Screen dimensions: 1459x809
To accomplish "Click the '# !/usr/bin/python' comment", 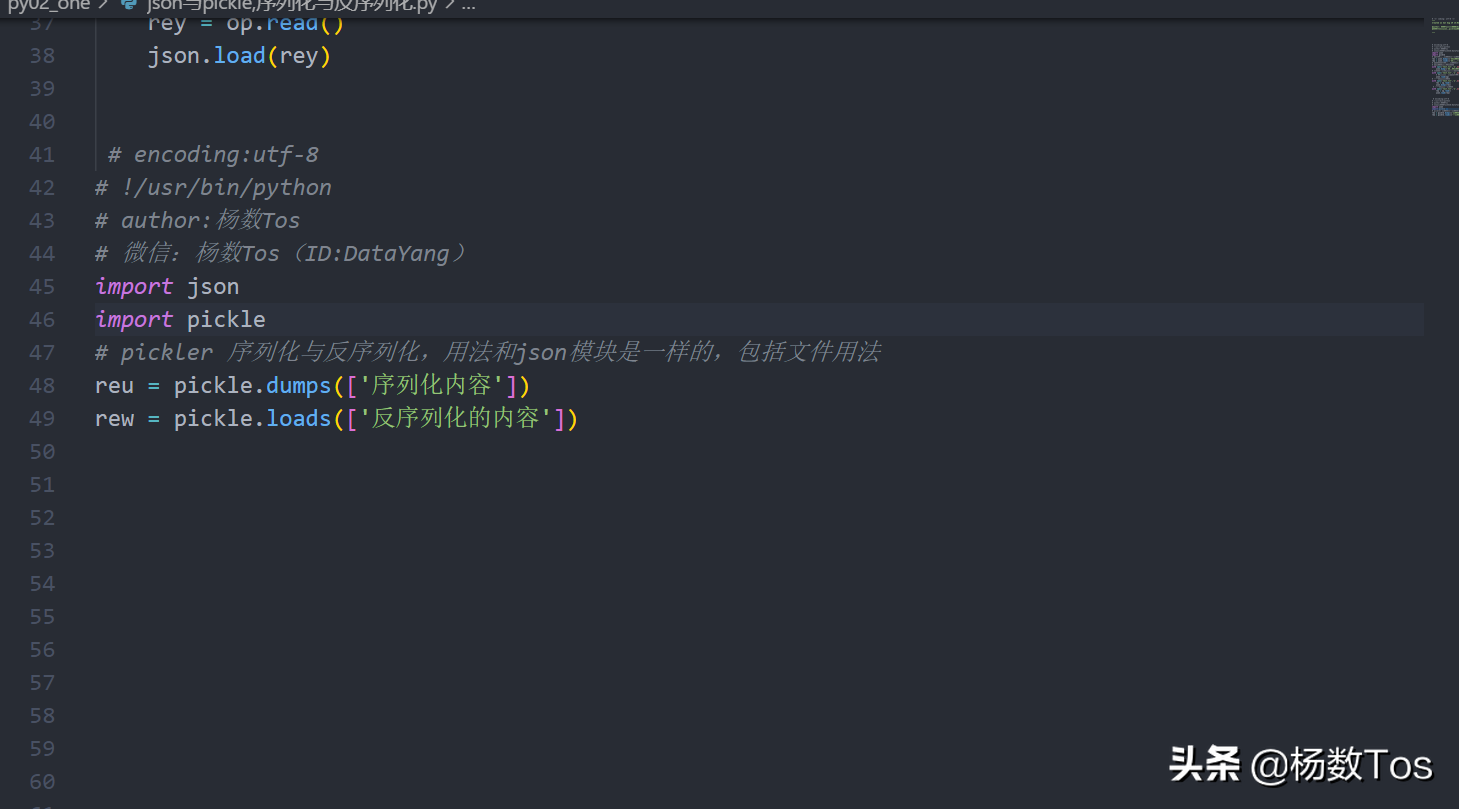I will (x=213, y=188).
